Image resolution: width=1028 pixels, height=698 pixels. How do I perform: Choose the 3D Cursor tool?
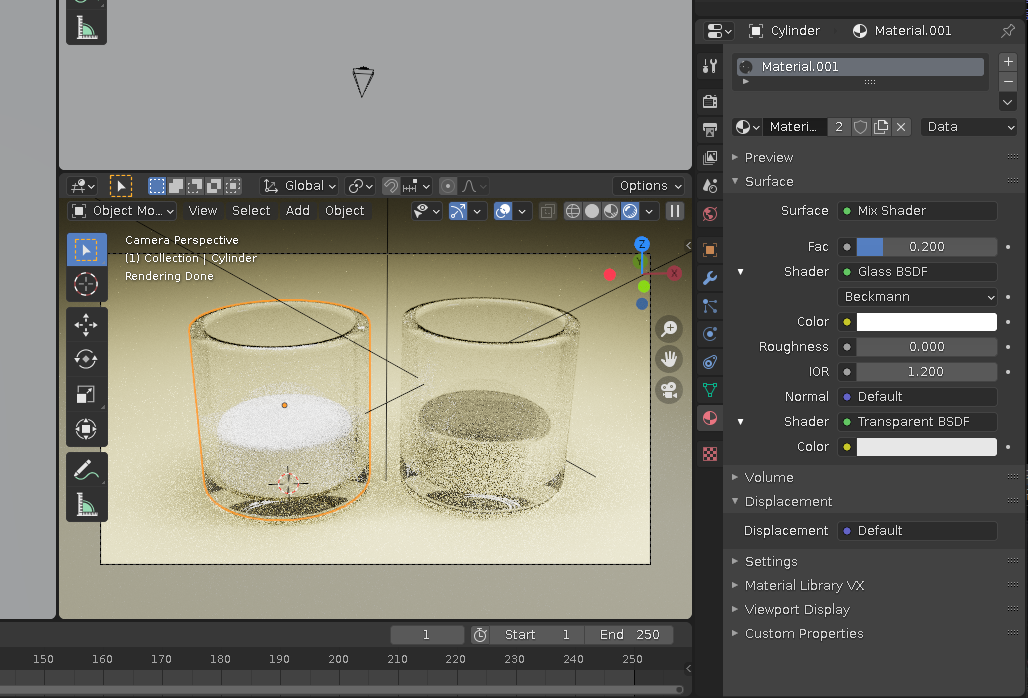click(86, 284)
